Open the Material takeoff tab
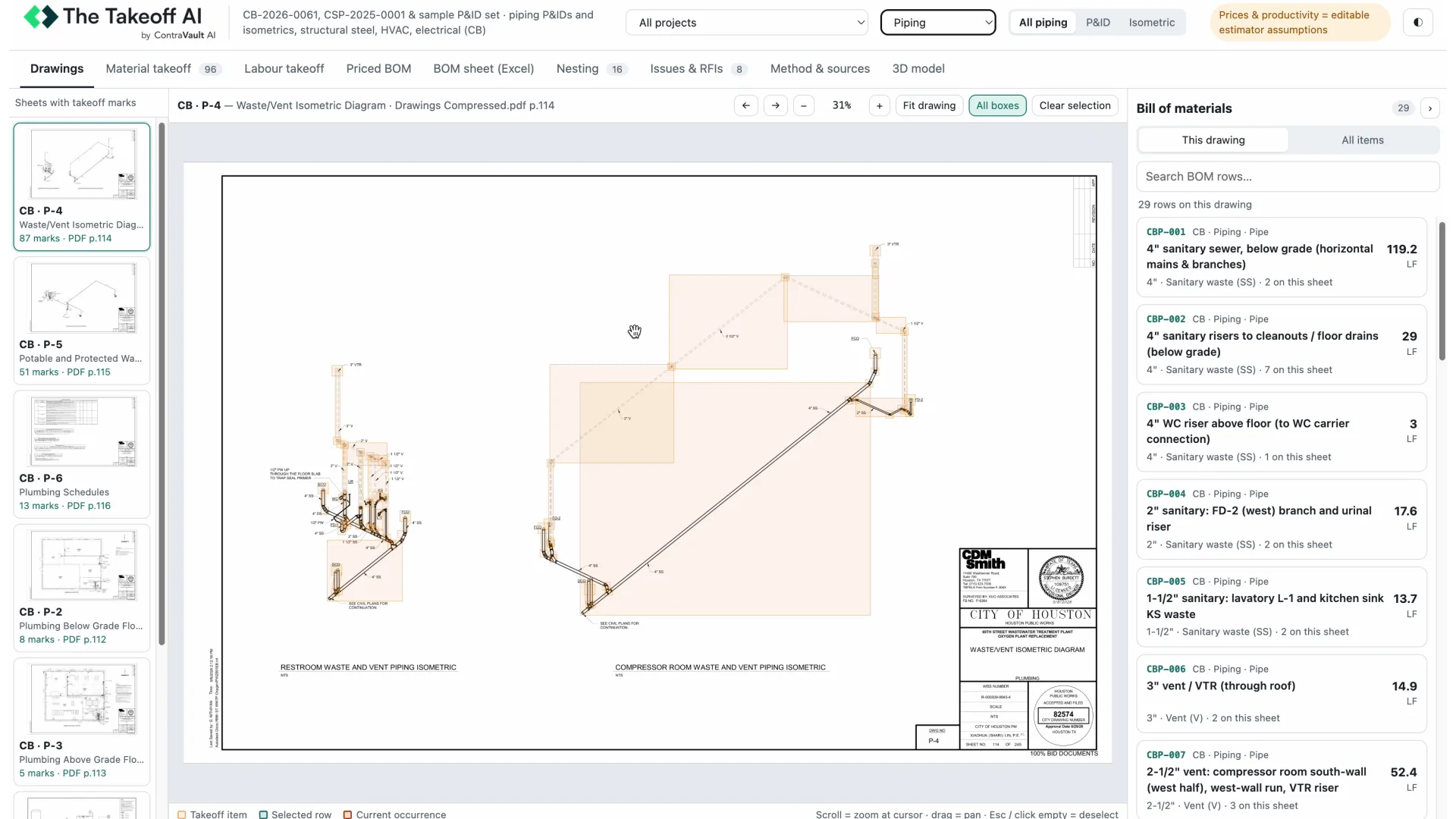 (x=162, y=69)
